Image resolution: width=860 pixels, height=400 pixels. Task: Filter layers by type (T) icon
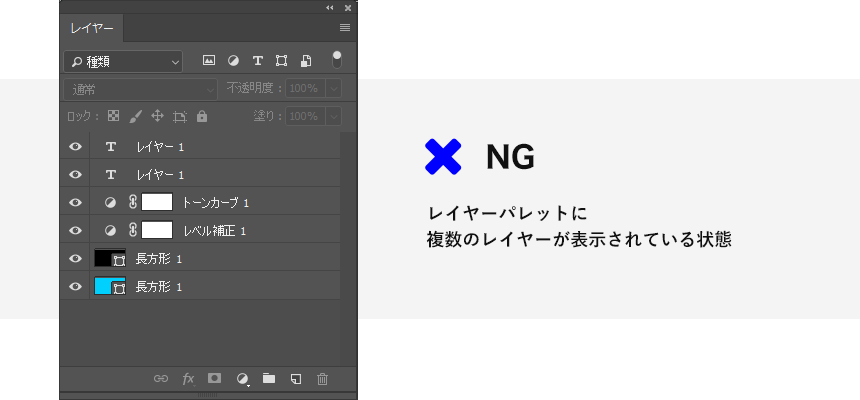(257, 61)
